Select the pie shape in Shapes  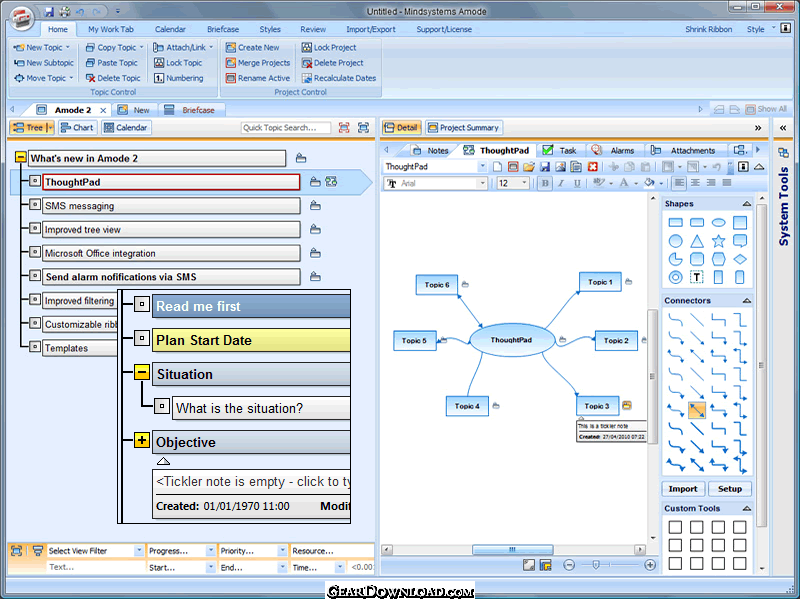[676, 259]
